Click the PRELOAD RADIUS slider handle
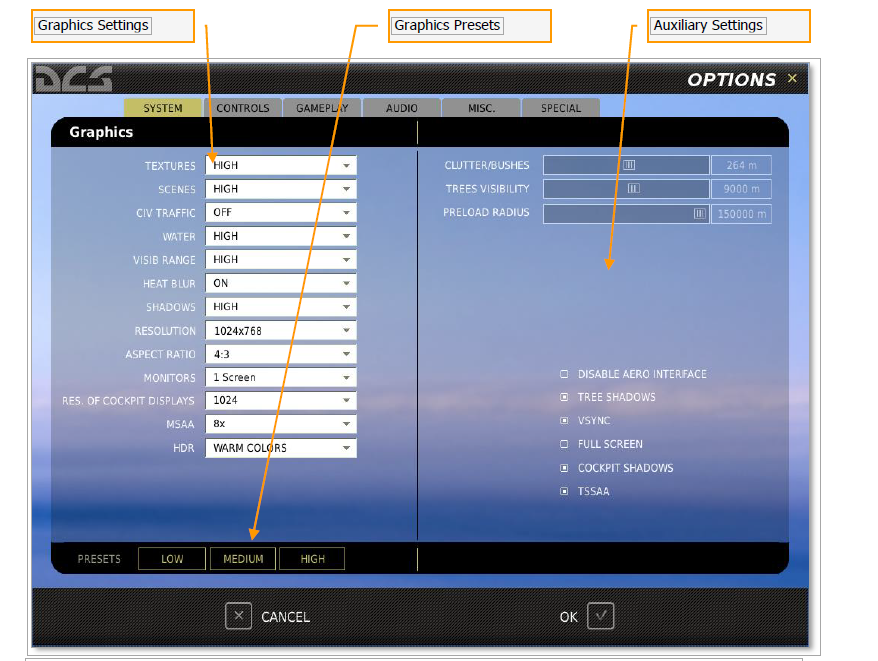 pos(699,213)
